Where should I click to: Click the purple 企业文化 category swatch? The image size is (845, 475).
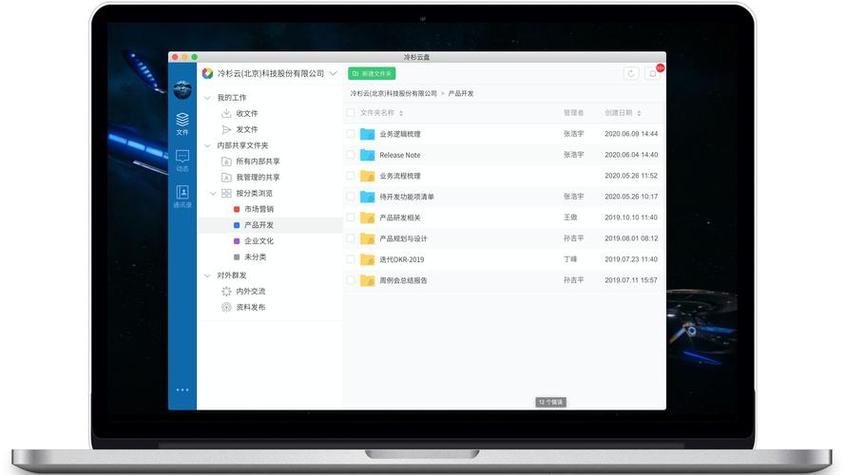click(x=237, y=241)
